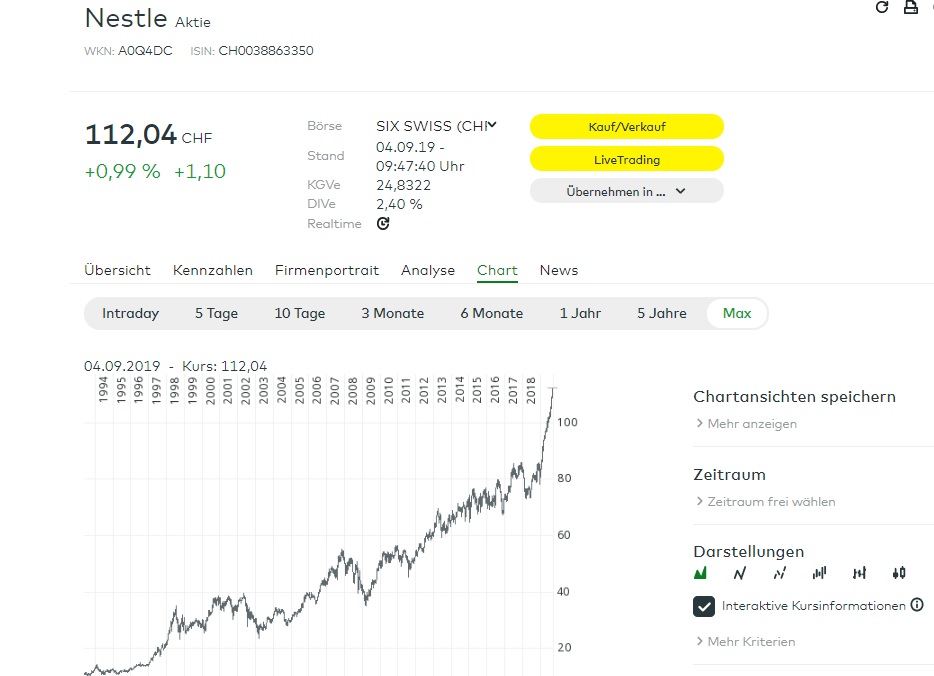The height and width of the screenshot is (676, 934).
Task: Select the bar chart style icon
Action: [x=820, y=573]
